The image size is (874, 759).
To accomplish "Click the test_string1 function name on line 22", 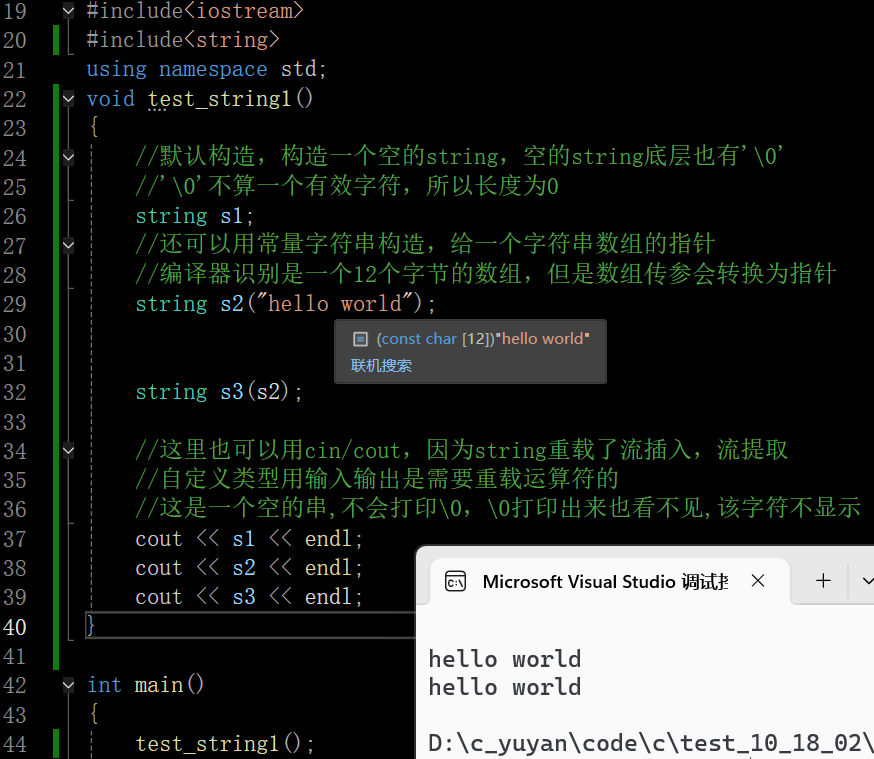I will [x=219, y=99].
